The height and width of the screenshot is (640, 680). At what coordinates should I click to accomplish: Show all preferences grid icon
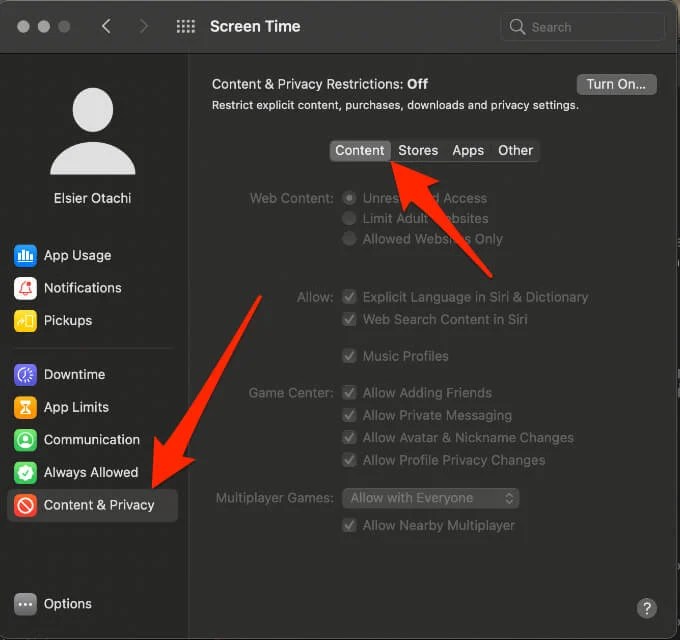186,26
